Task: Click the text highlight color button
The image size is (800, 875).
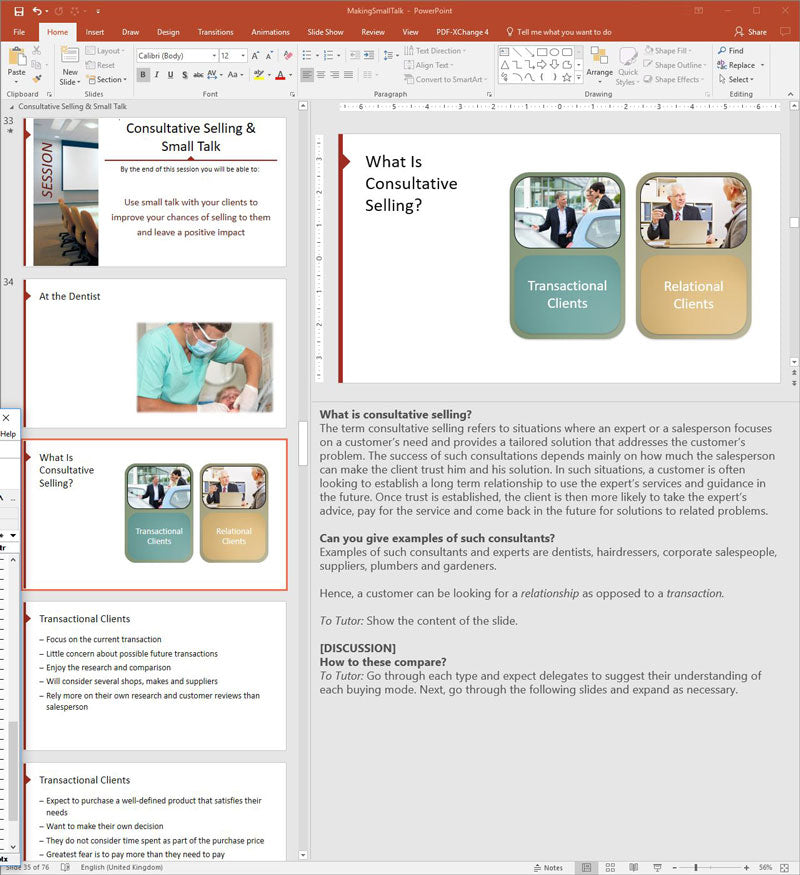Action: pyautogui.click(x=259, y=75)
